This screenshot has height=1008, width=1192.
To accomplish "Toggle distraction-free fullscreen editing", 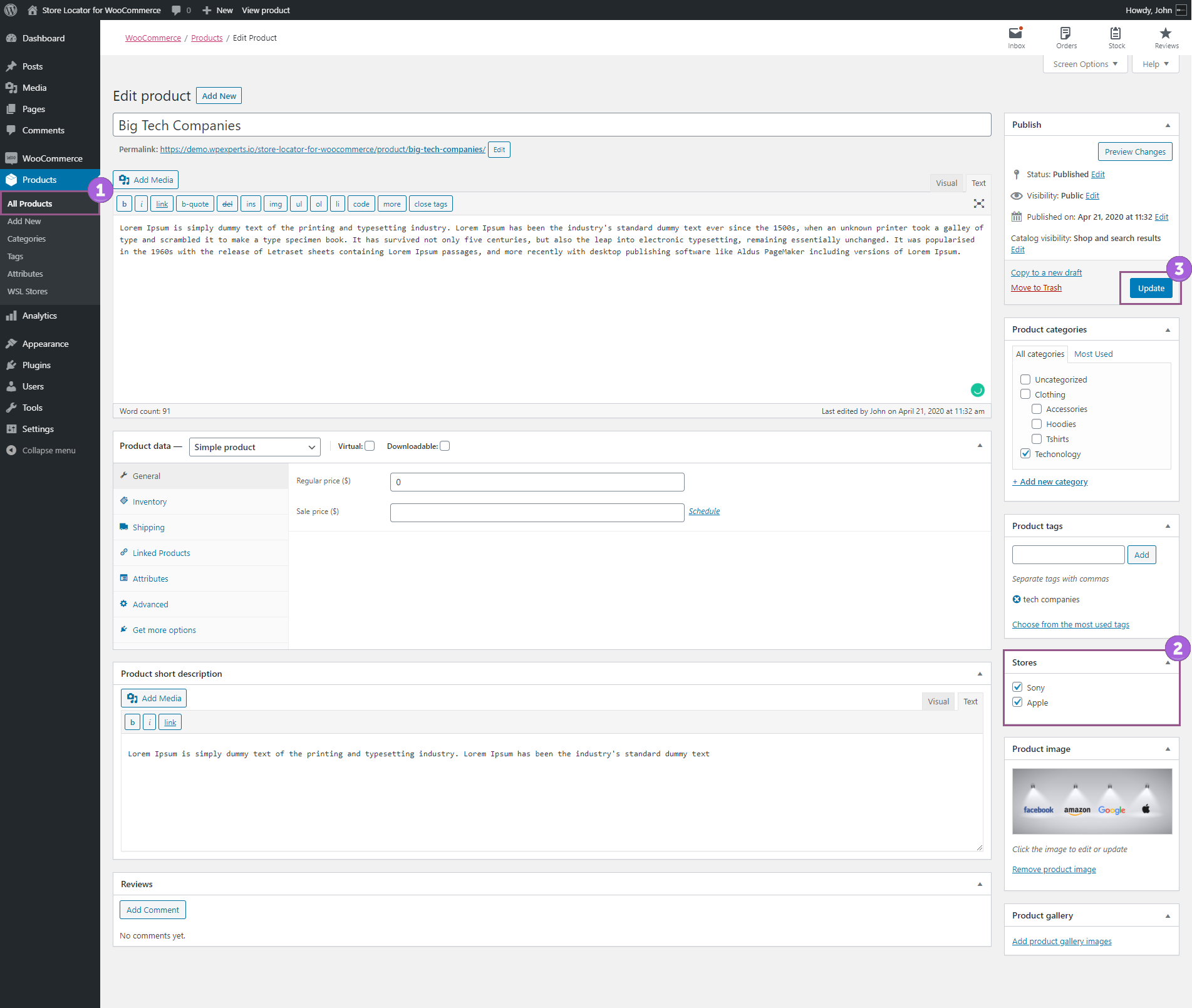I will (x=978, y=203).
